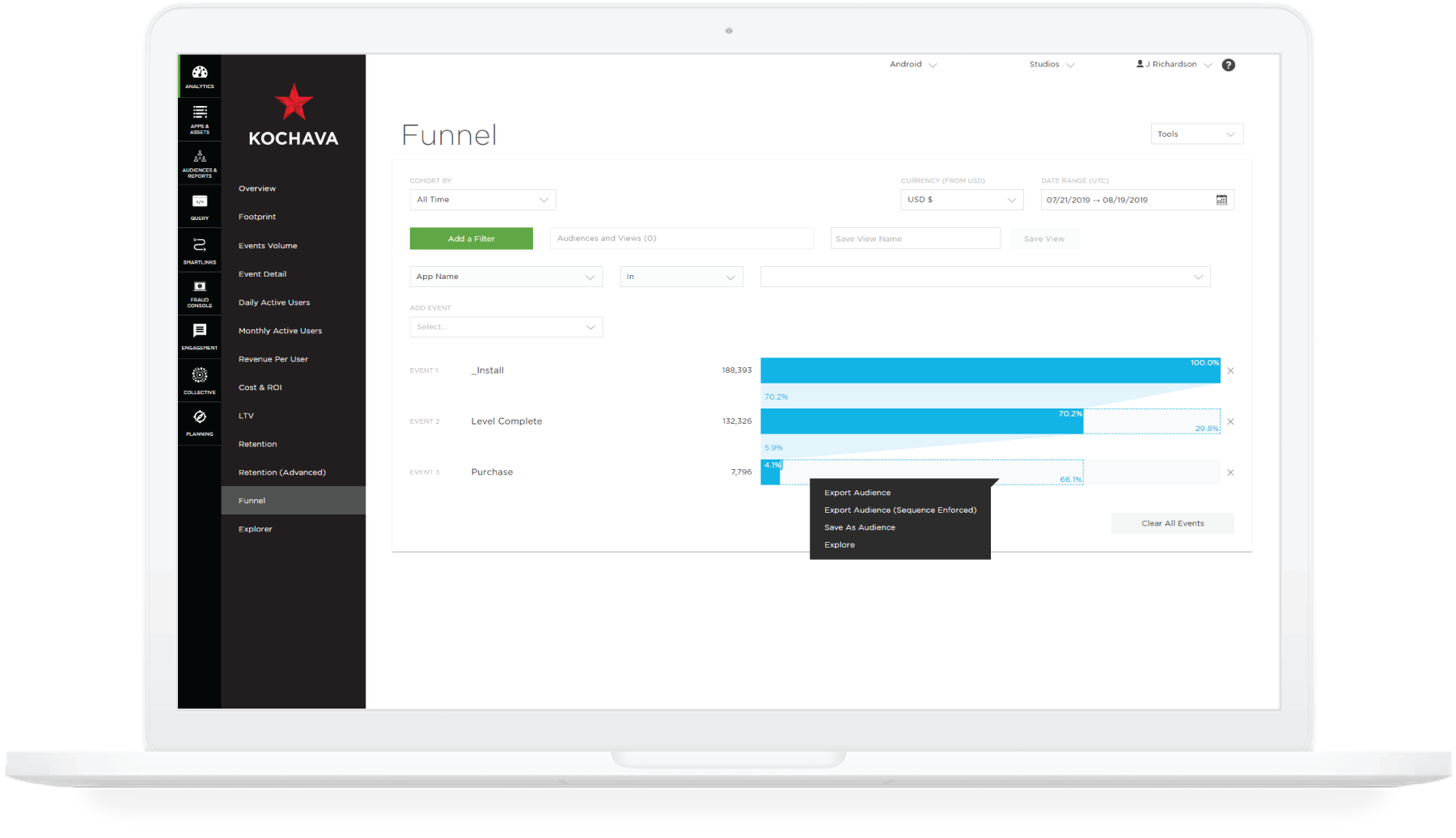Open the Tools dropdown
This screenshot has height=838, width=1456.
pos(1196,134)
